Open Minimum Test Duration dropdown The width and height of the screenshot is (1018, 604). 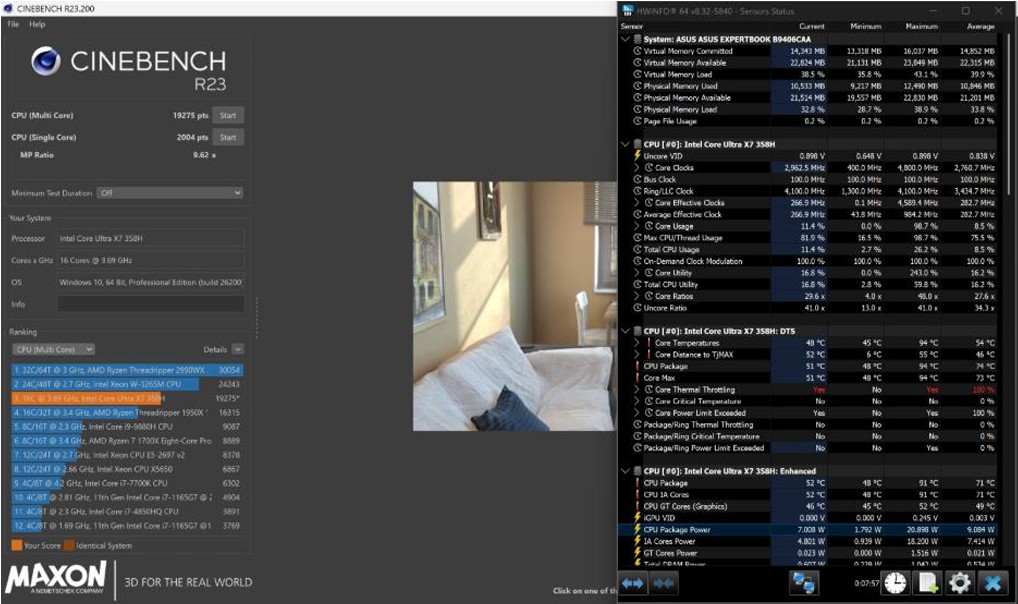pyautogui.click(x=170, y=193)
